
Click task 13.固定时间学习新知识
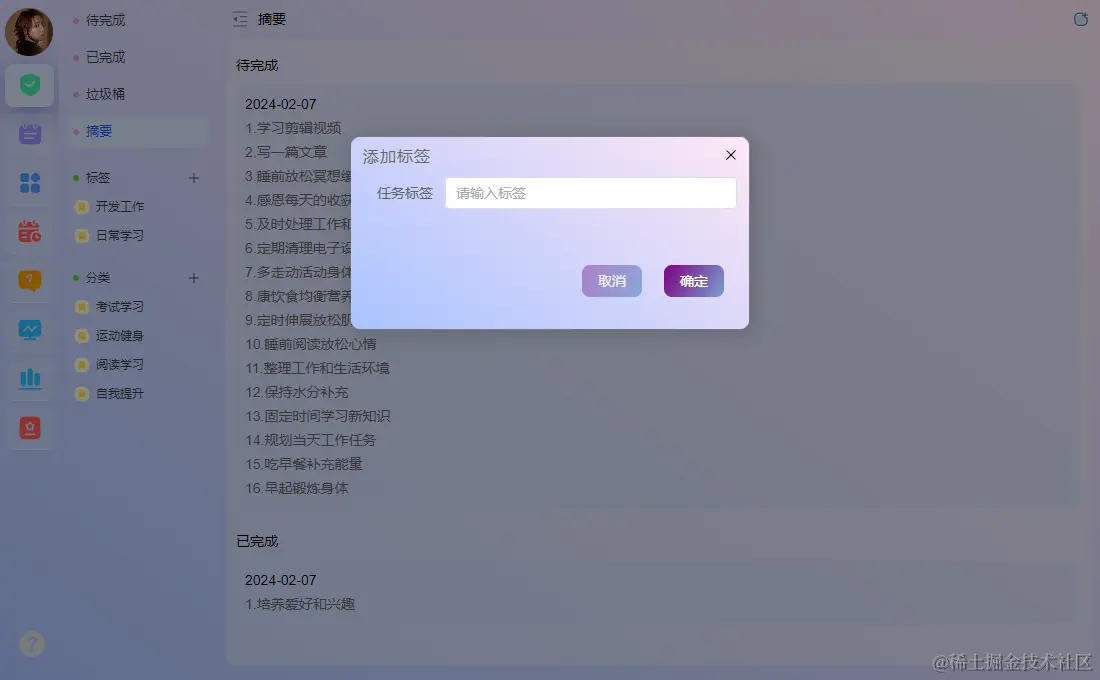(x=318, y=415)
